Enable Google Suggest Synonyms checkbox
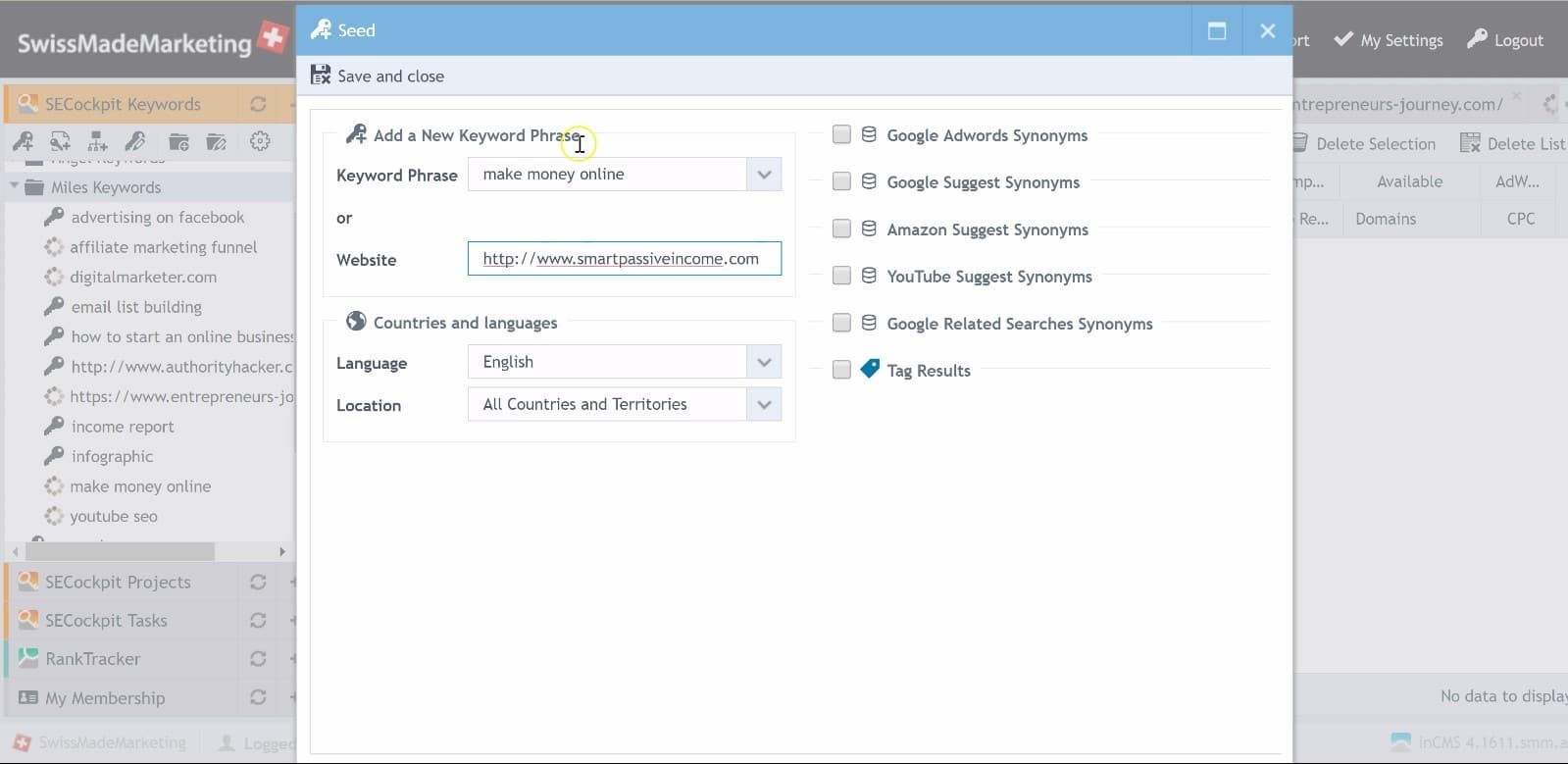This screenshot has width=1568, height=764. coord(841,181)
